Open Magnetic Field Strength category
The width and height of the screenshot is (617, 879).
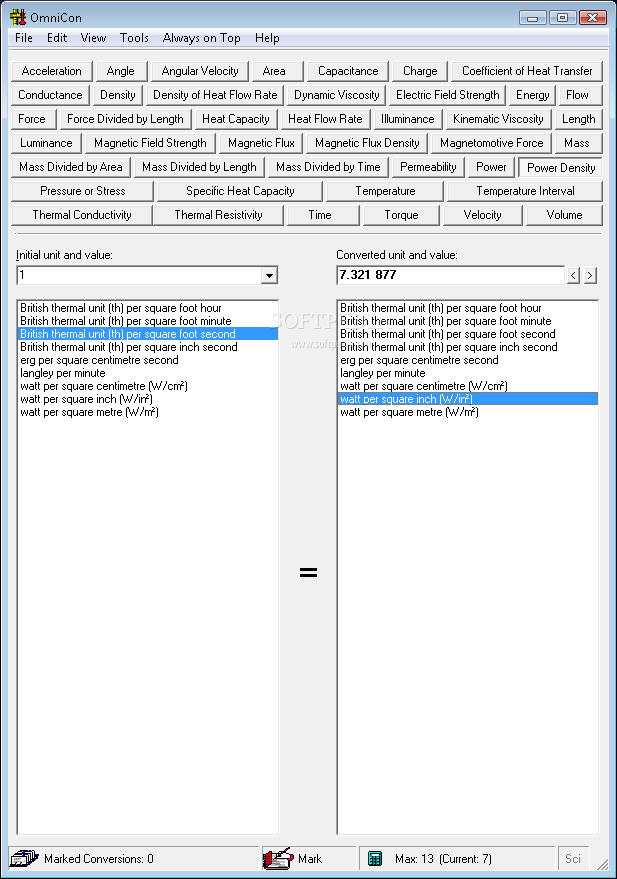(150, 144)
